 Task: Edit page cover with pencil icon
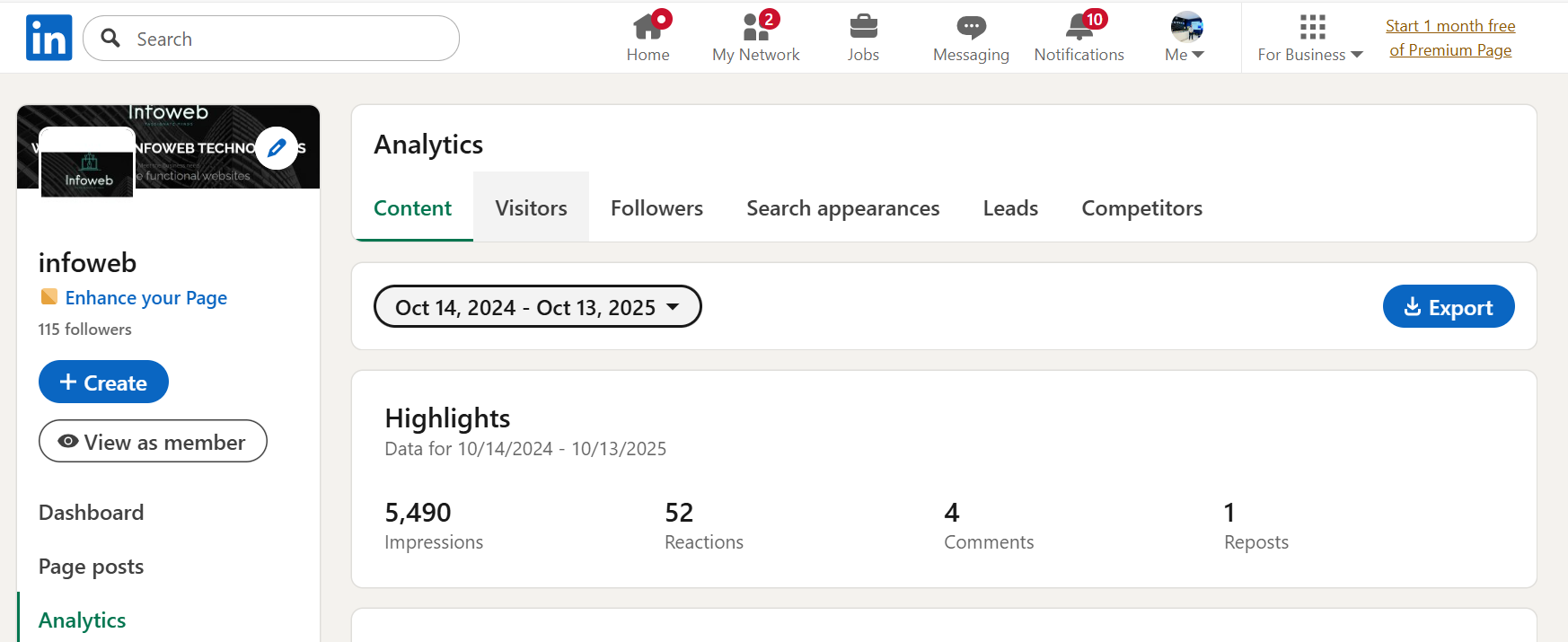277,148
